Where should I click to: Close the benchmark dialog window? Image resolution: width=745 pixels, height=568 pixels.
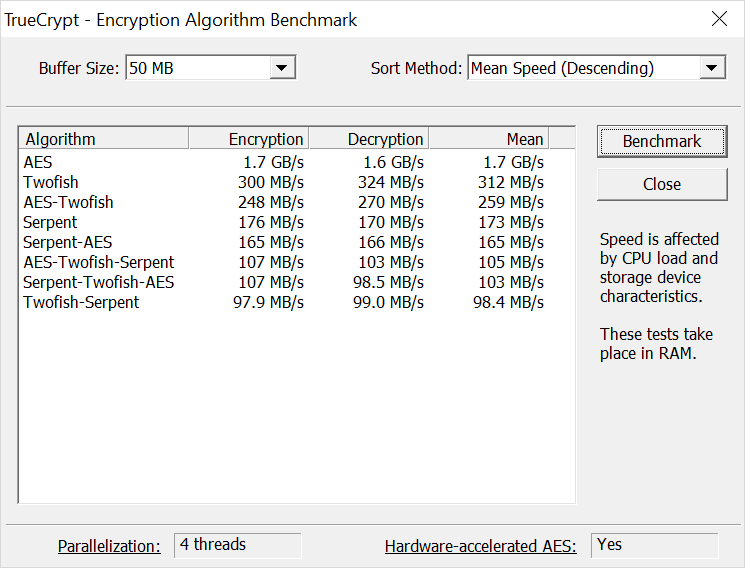coord(719,19)
